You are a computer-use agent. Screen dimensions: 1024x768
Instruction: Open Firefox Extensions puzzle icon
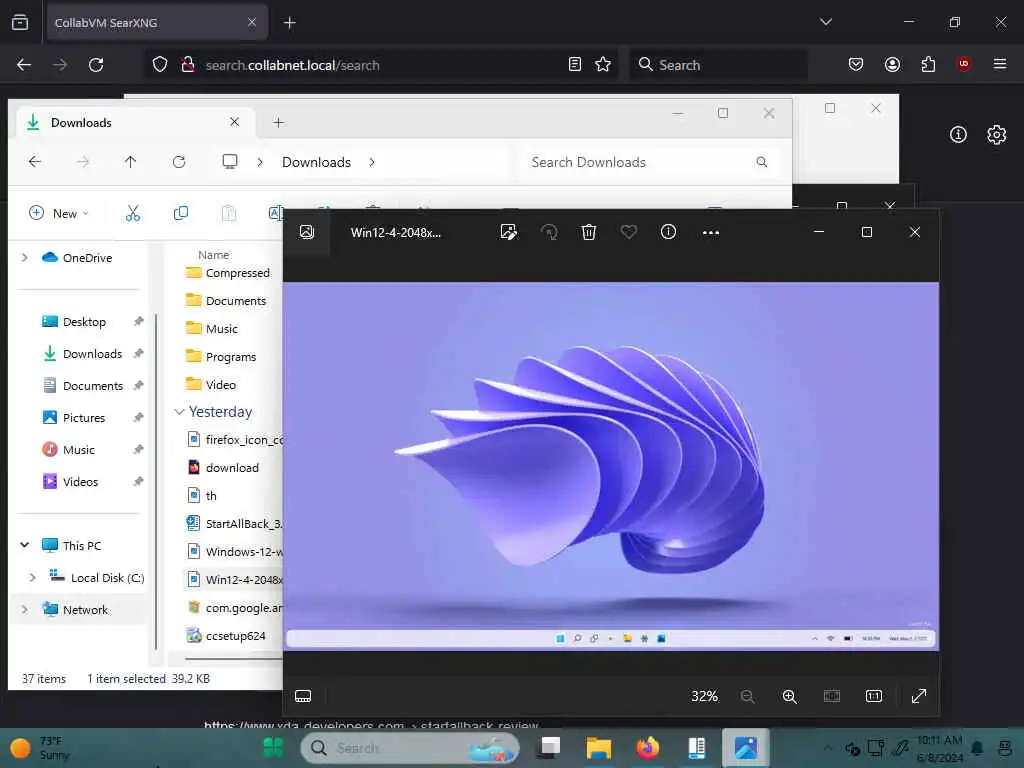pyautogui.click(x=928, y=64)
